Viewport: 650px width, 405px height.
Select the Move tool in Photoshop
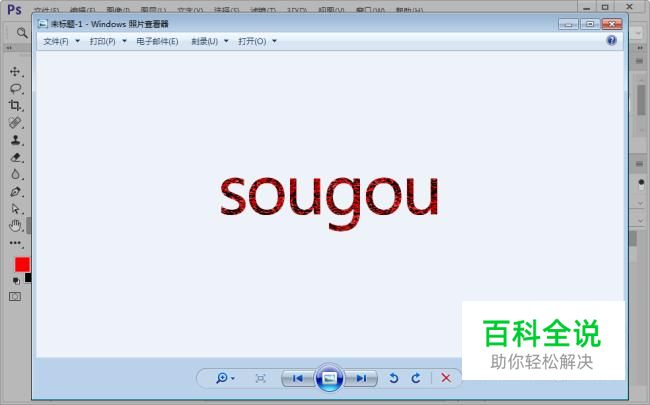coord(15,72)
